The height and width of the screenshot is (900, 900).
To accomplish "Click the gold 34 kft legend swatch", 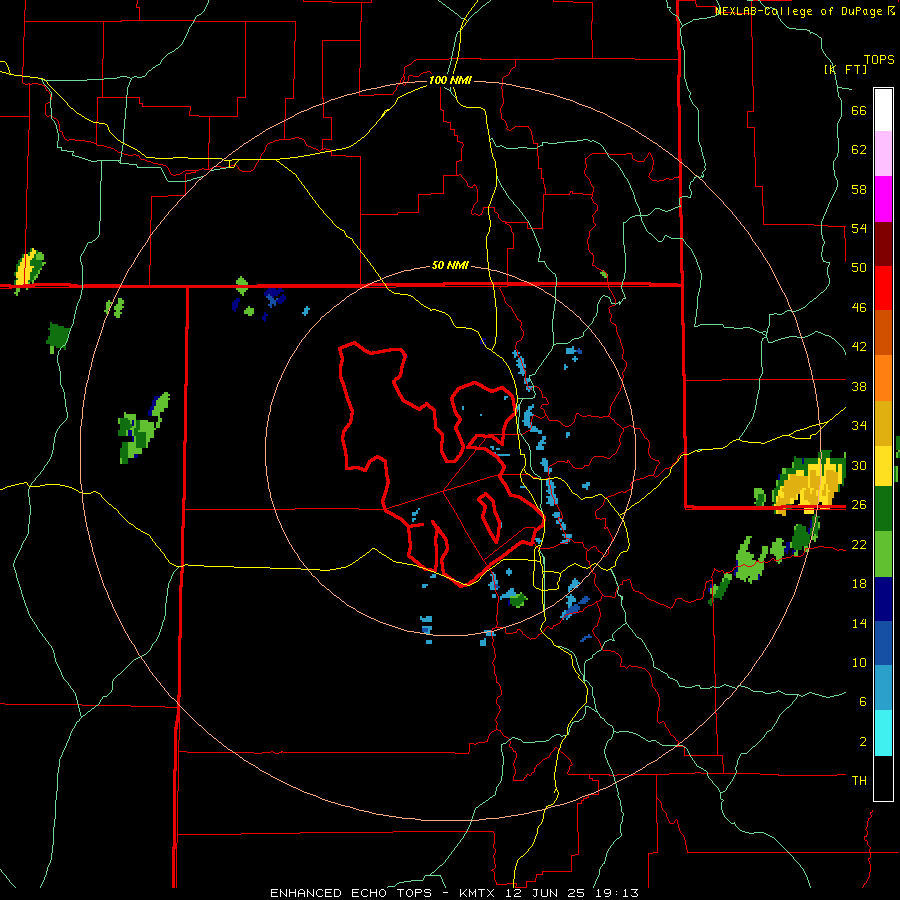I will point(883,422).
